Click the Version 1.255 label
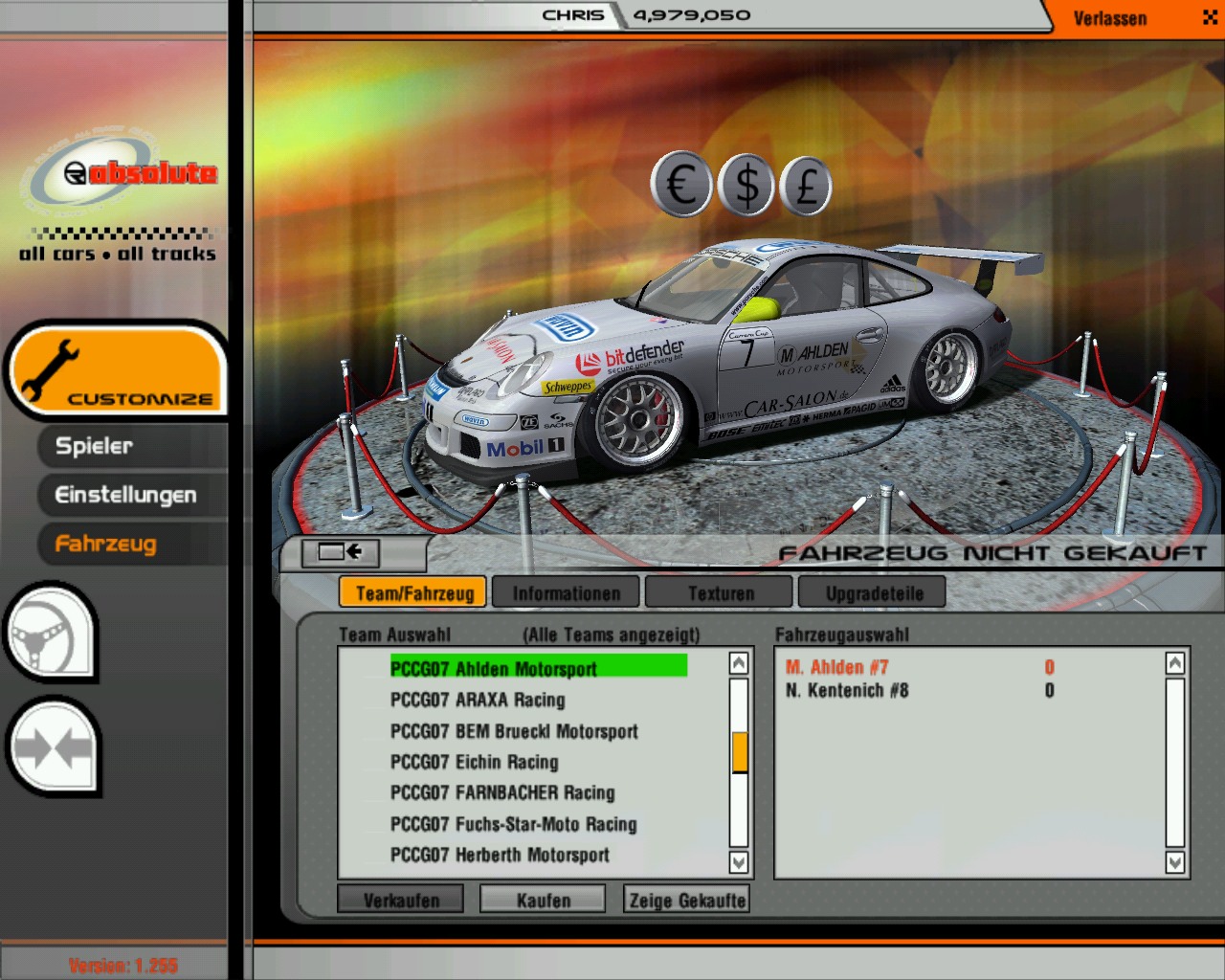The width and height of the screenshot is (1225, 980). point(122,965)
